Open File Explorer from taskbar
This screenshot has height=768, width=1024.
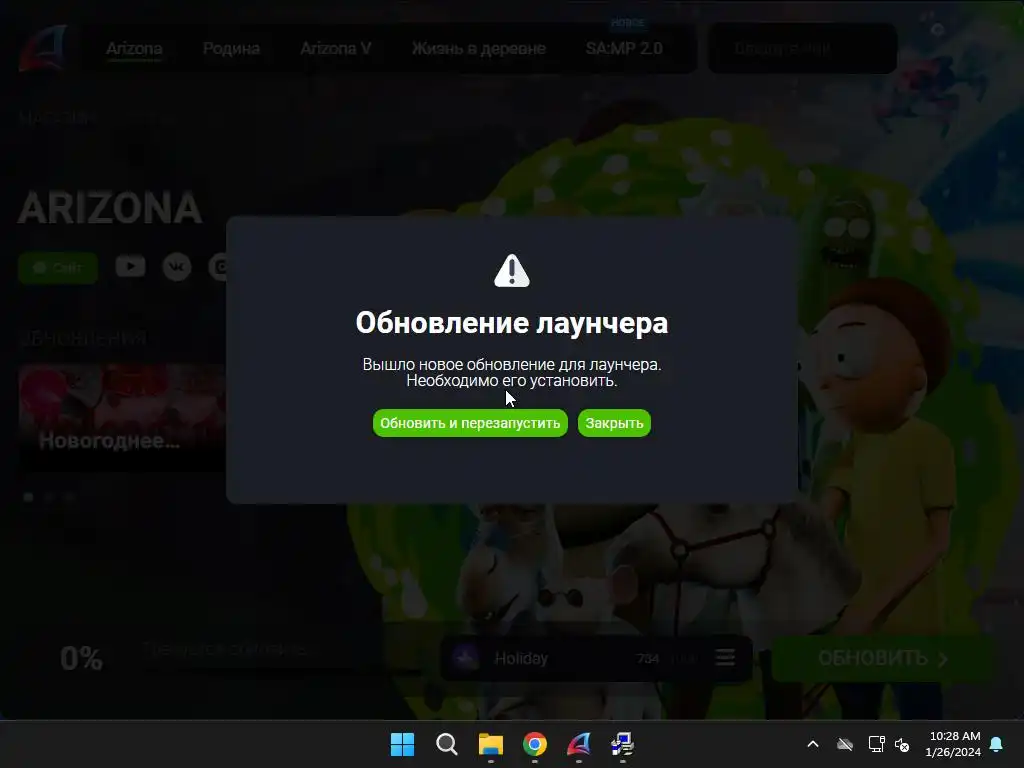[491, 744]
